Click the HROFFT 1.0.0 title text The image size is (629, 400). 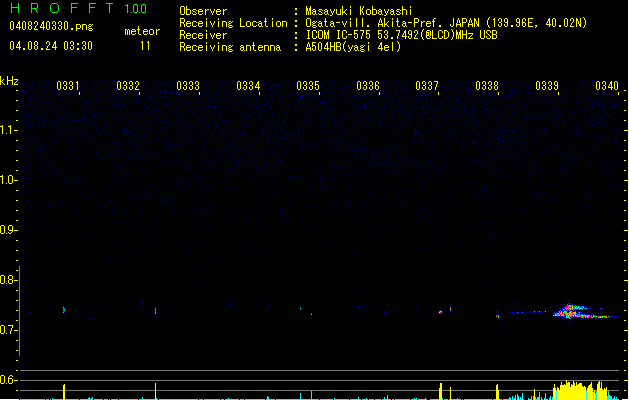click(x=78, y=8)
